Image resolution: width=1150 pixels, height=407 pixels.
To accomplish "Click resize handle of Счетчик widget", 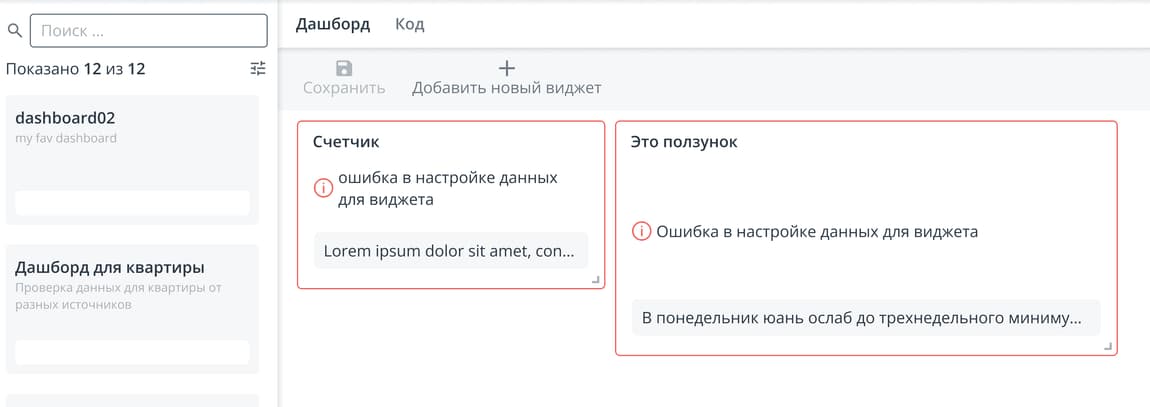I will tap(596, 280).
